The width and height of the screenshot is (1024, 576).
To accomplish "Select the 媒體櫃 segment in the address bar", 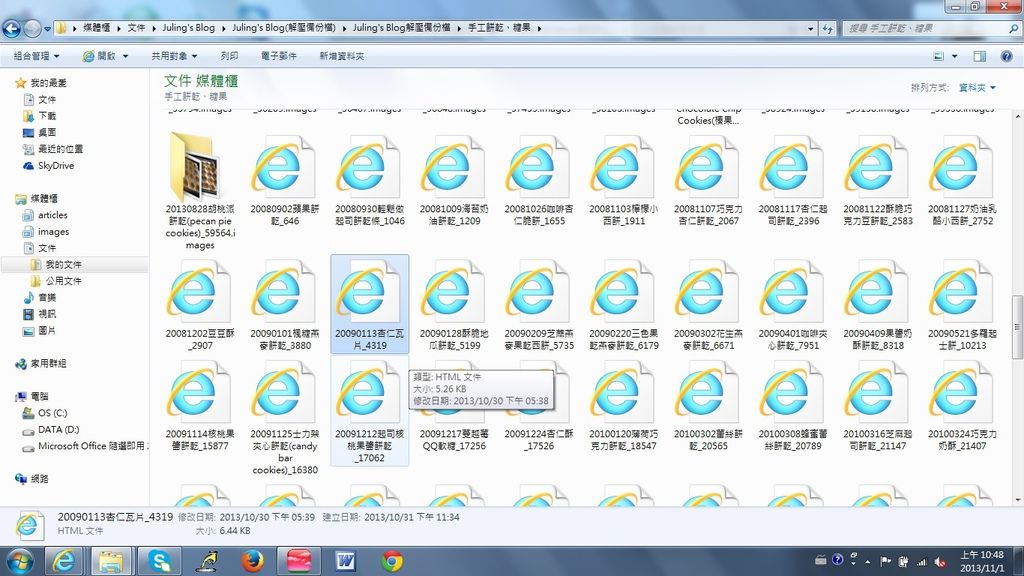I will 96,28.
